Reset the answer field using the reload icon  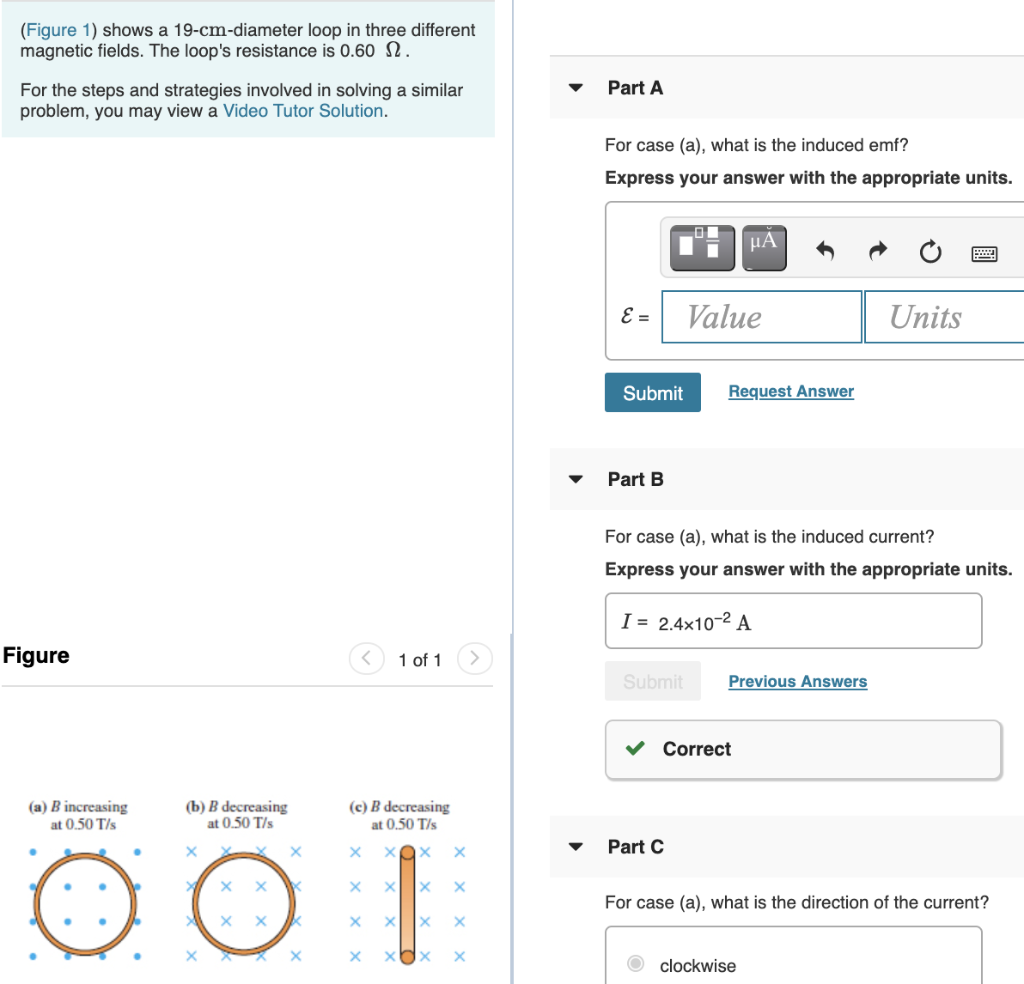(x=930, y=252)
